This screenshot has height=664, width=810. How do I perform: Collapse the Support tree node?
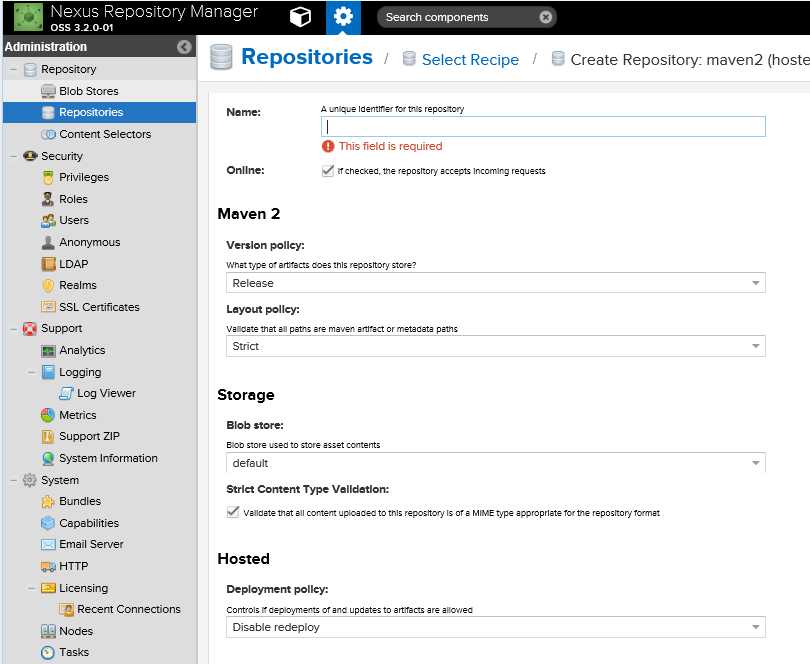point(13,329)
